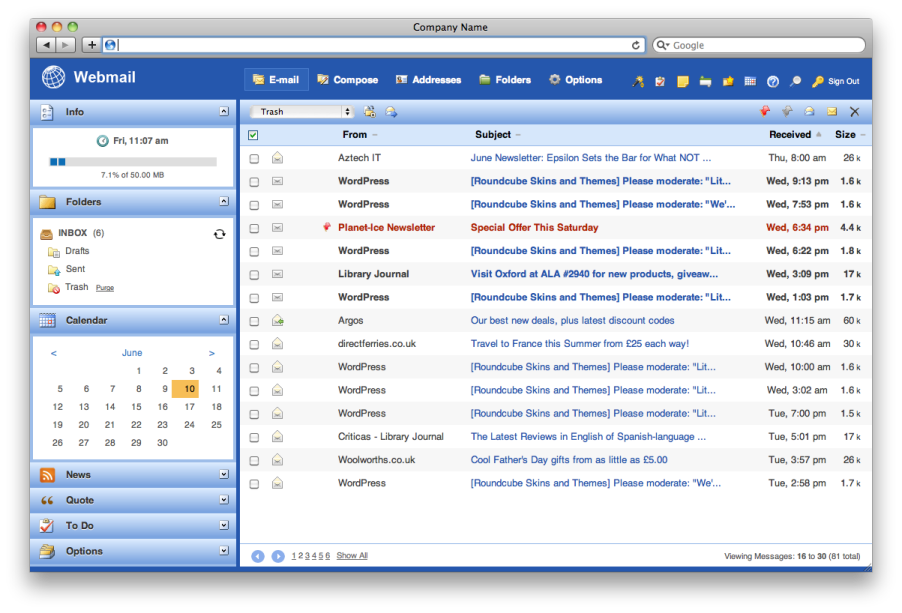Open the Compose tab
902x613 pixels.
(x=347, y=80)
